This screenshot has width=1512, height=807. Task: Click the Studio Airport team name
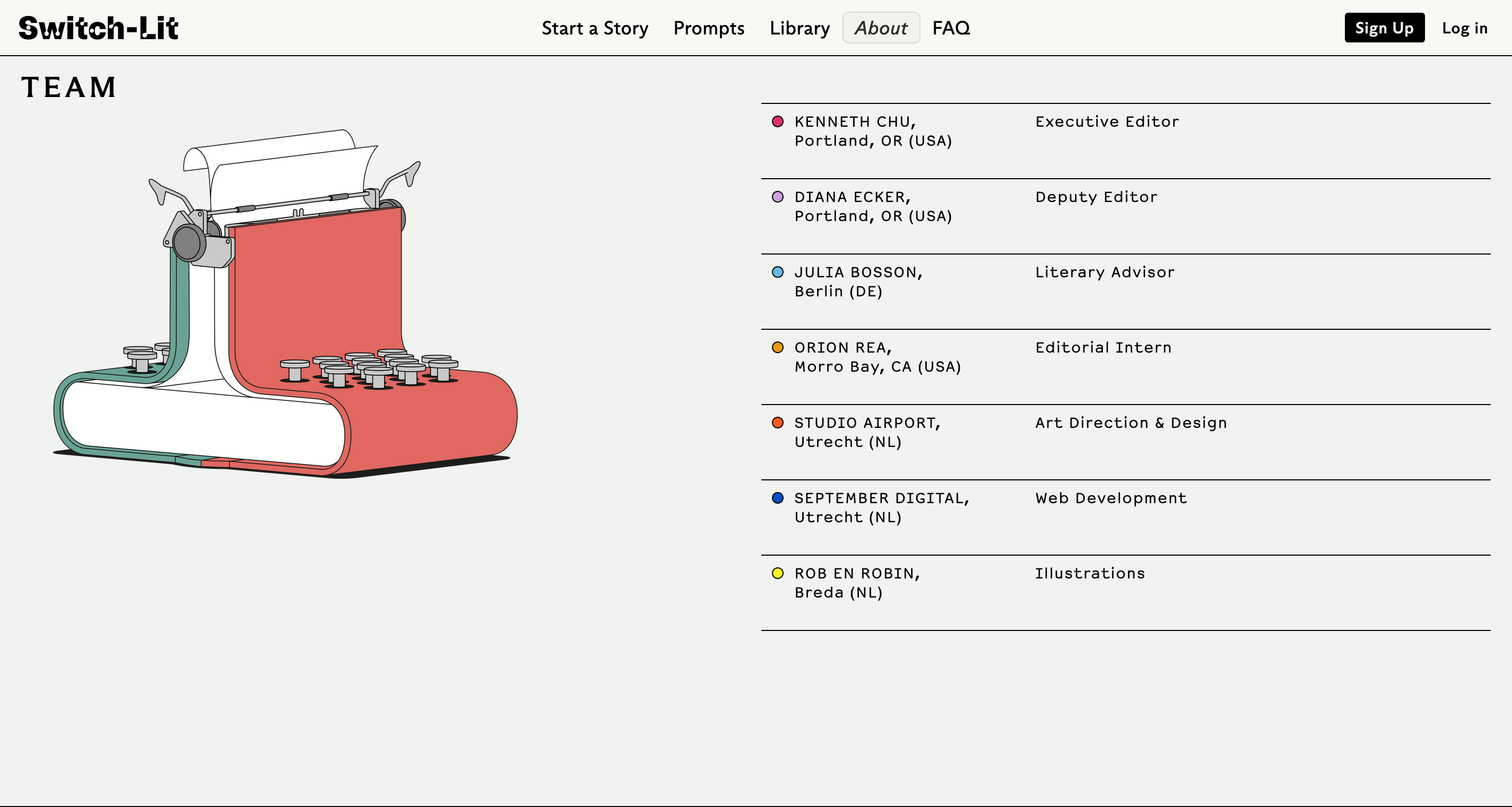click(867, 423)
